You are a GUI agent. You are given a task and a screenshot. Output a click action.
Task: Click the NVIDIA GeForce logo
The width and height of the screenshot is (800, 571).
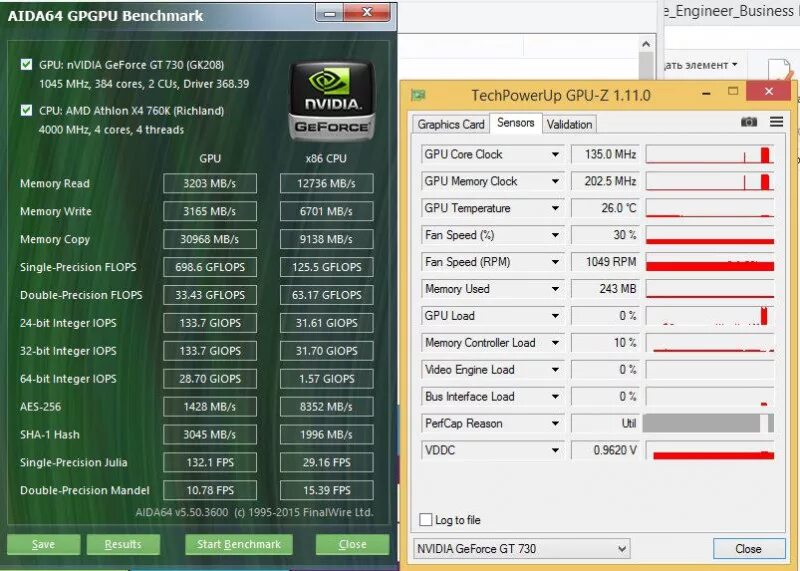(332, 102)
